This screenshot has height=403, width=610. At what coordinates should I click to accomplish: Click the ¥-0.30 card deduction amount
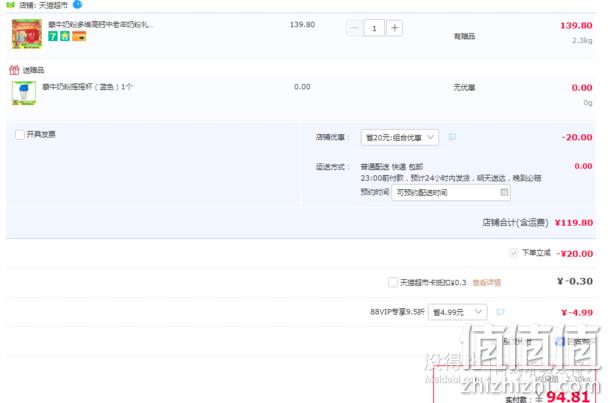tap(575, 281)
